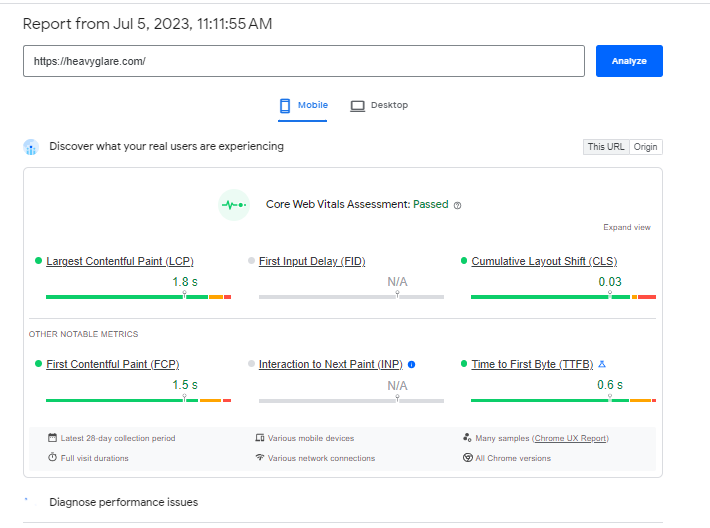The height and width of the screenshot is (528, 710).
Task: Click the info icon next to INP
Action: (411, 364)
